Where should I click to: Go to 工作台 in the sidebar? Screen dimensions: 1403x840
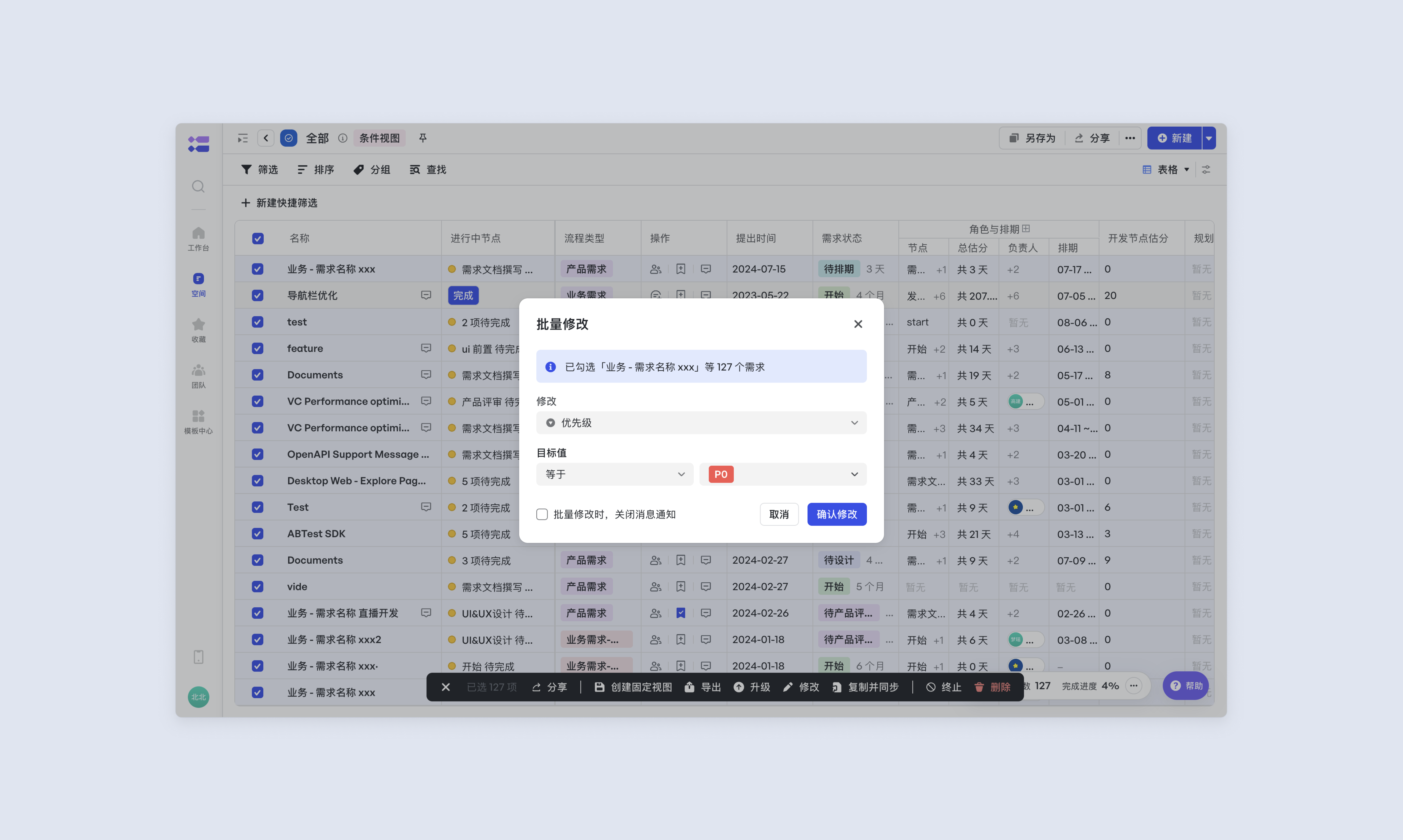tap(198, 239)
